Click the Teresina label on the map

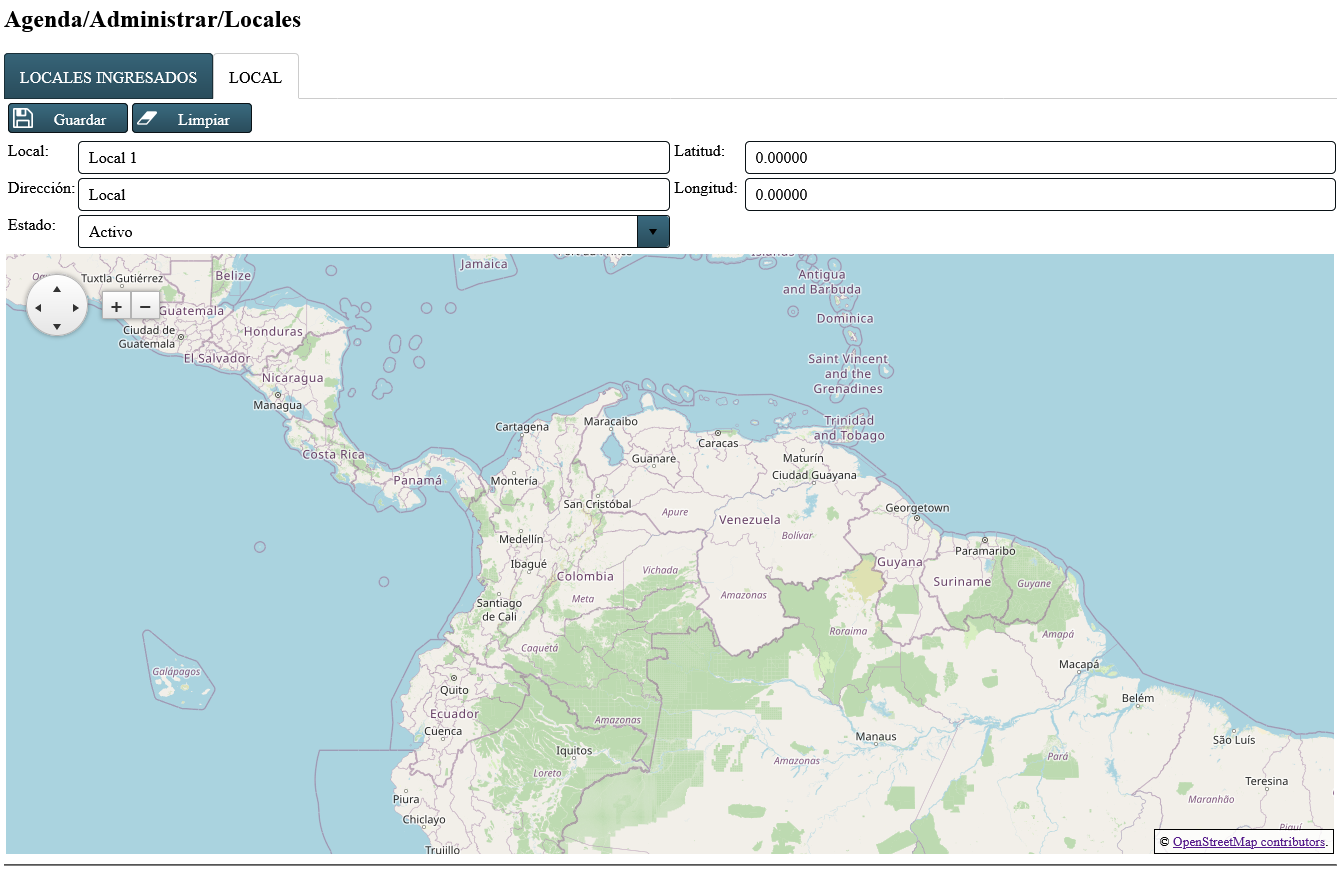[1267, 781]
